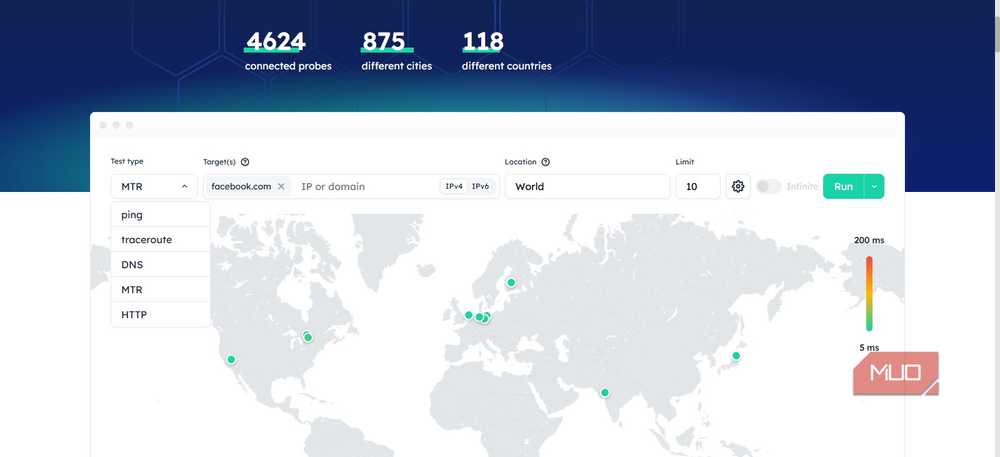Select the IPv4 option
This screenshot has height=457, width=1000.
click(x=454, y=187)
